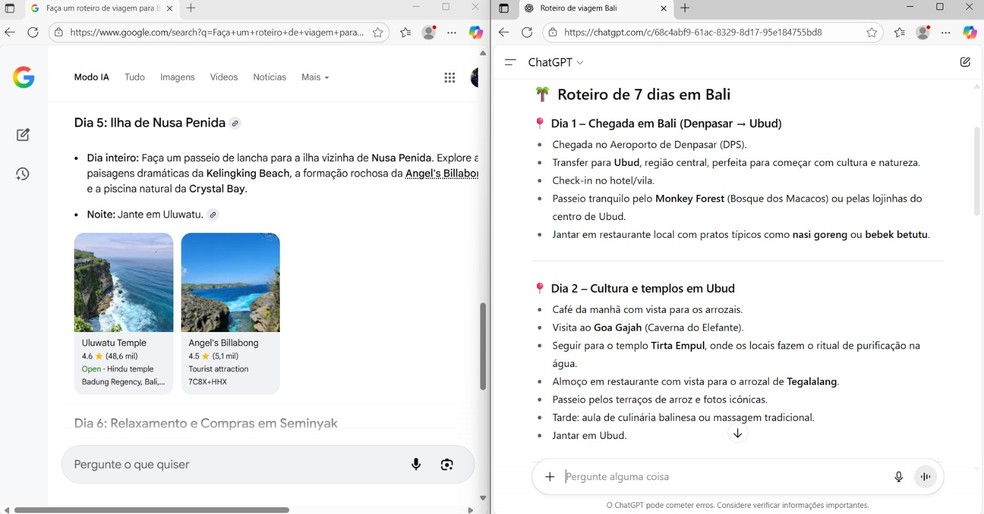The height and width of the screenshot is (514, 984).
Task: Click the Google Lens camera search icon
Action: [447, 464]
